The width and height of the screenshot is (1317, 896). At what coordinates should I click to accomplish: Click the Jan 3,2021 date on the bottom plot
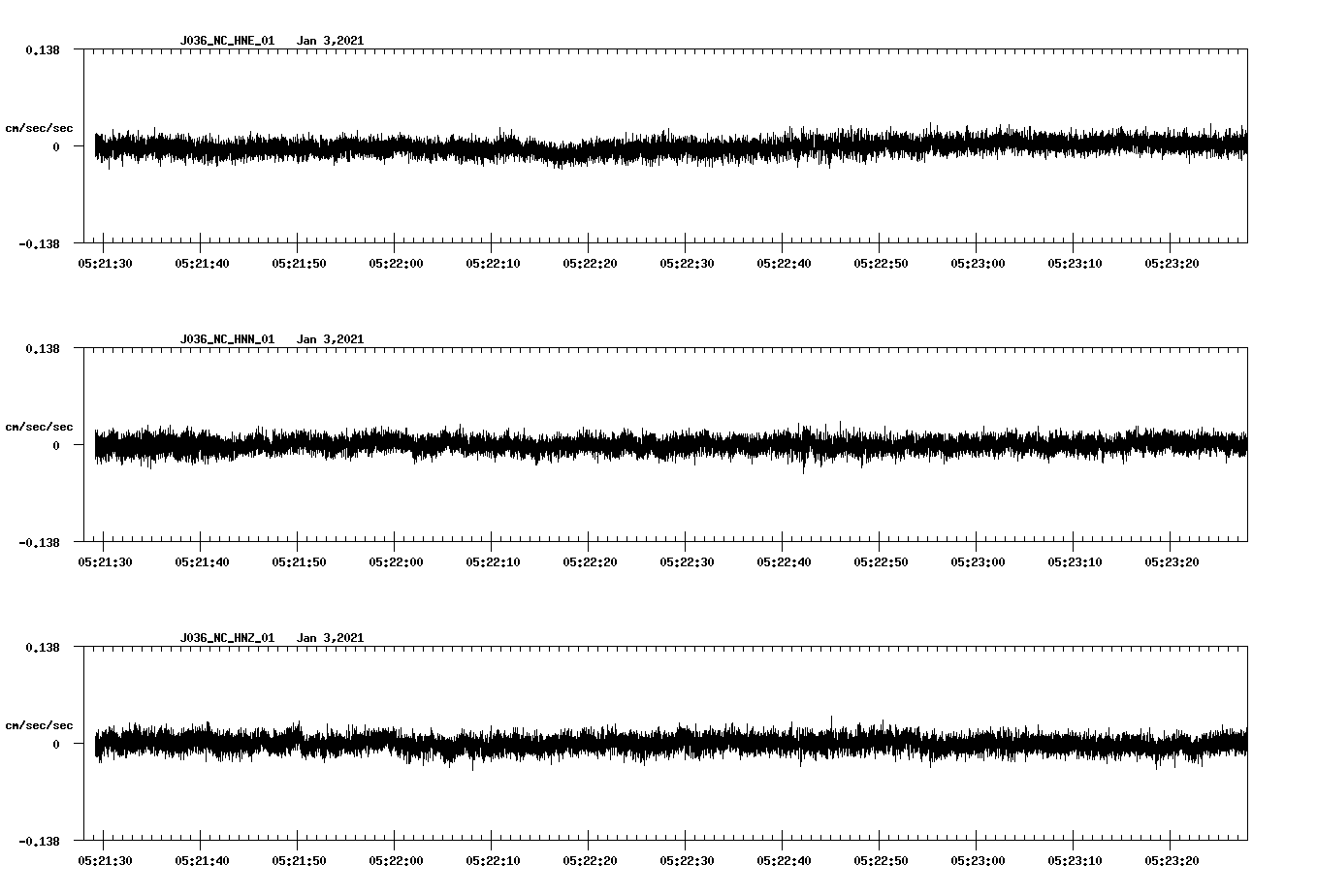[332, 637]
